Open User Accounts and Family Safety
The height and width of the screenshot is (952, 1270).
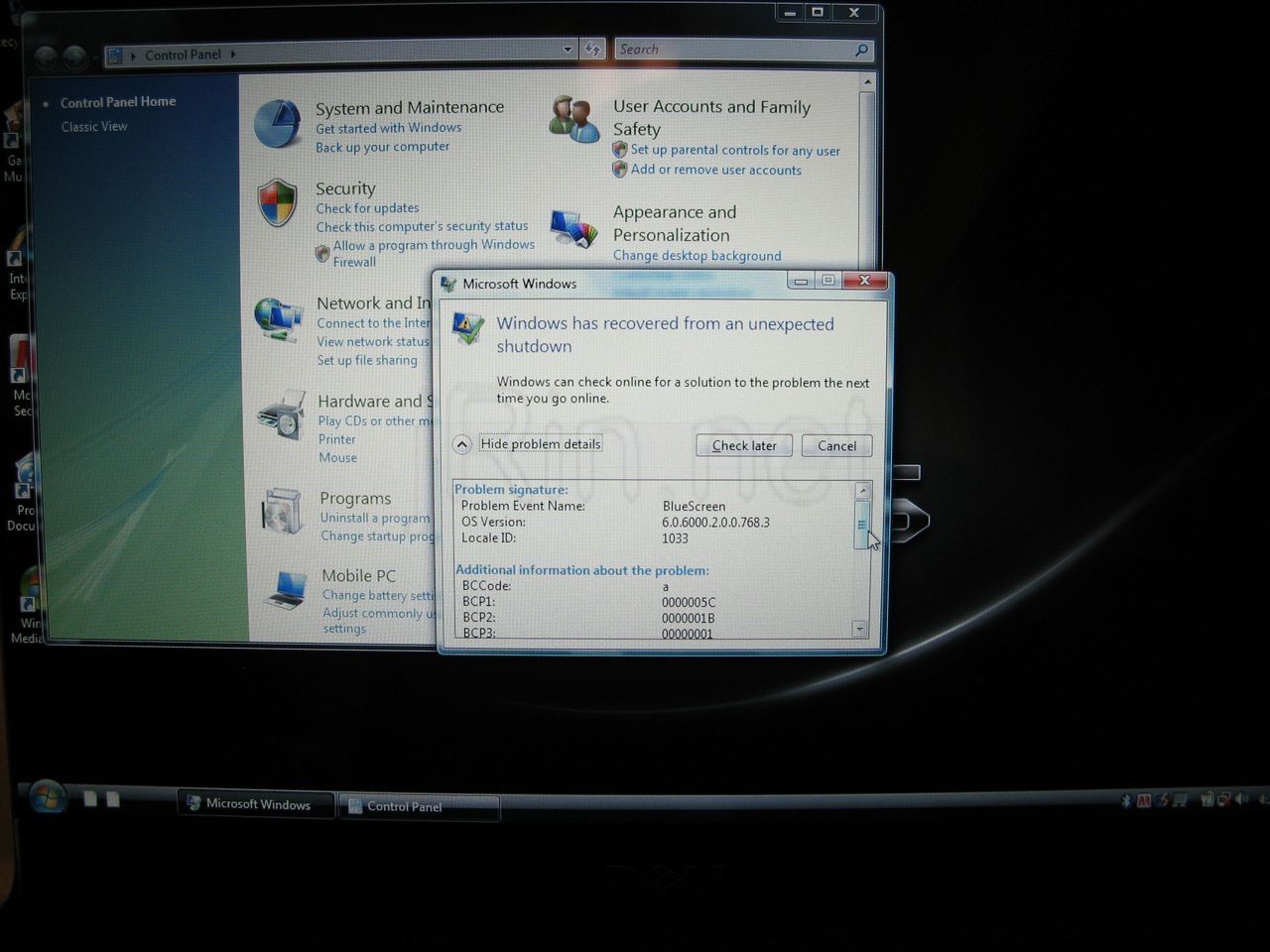711,117
